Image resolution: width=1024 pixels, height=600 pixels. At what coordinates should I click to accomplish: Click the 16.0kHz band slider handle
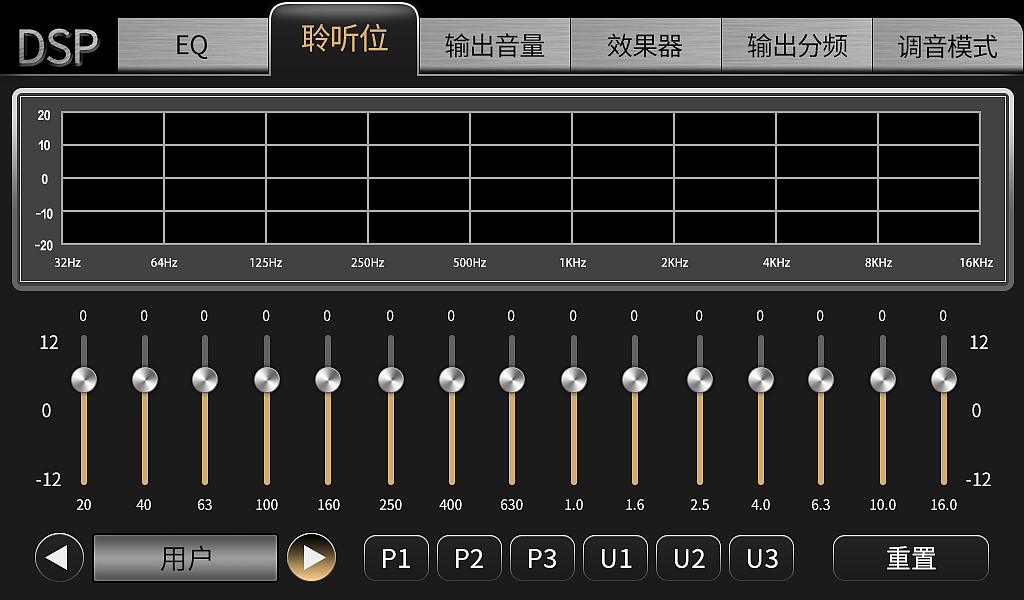click(942, 379)
